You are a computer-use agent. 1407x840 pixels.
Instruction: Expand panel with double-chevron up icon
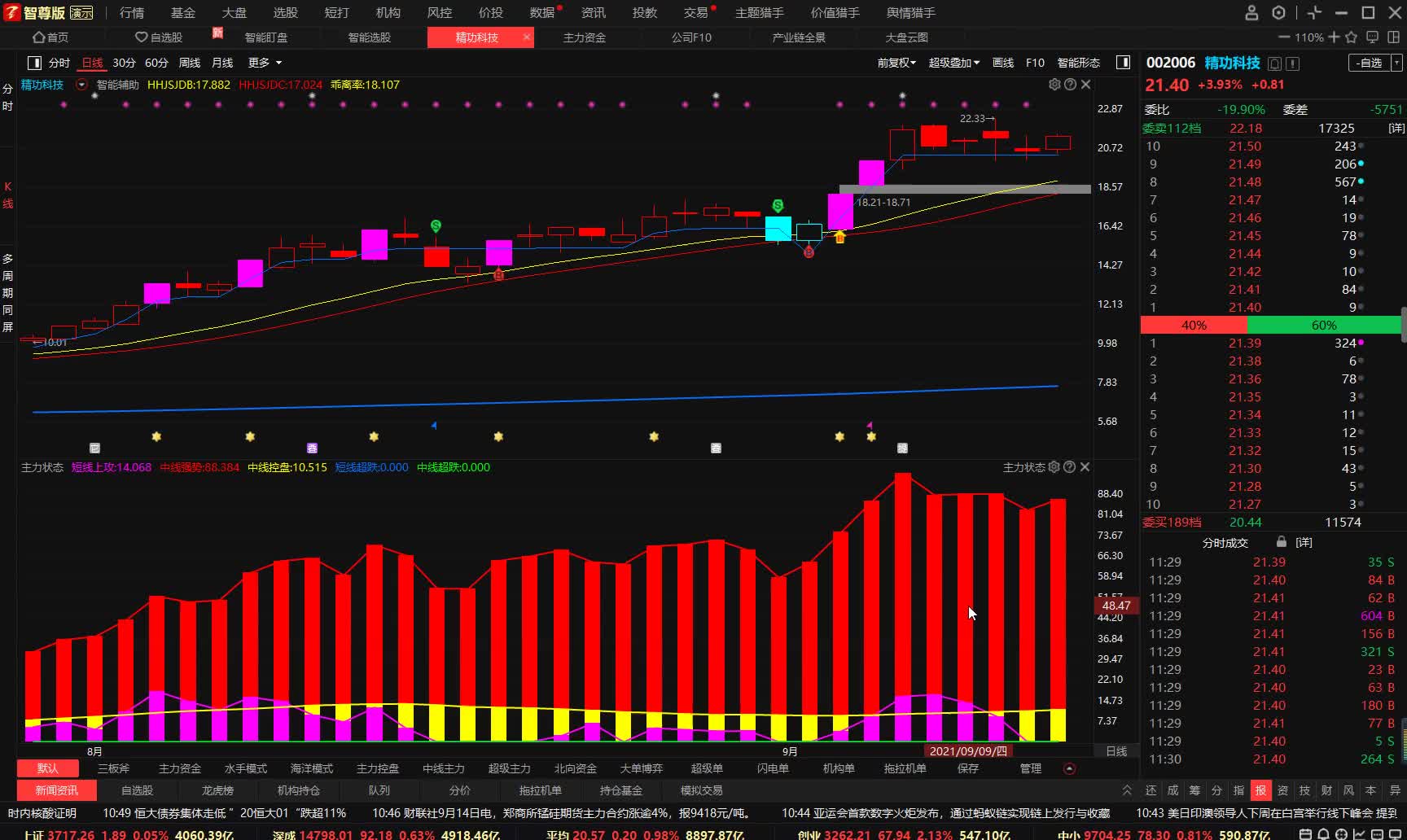[1127, 790]
